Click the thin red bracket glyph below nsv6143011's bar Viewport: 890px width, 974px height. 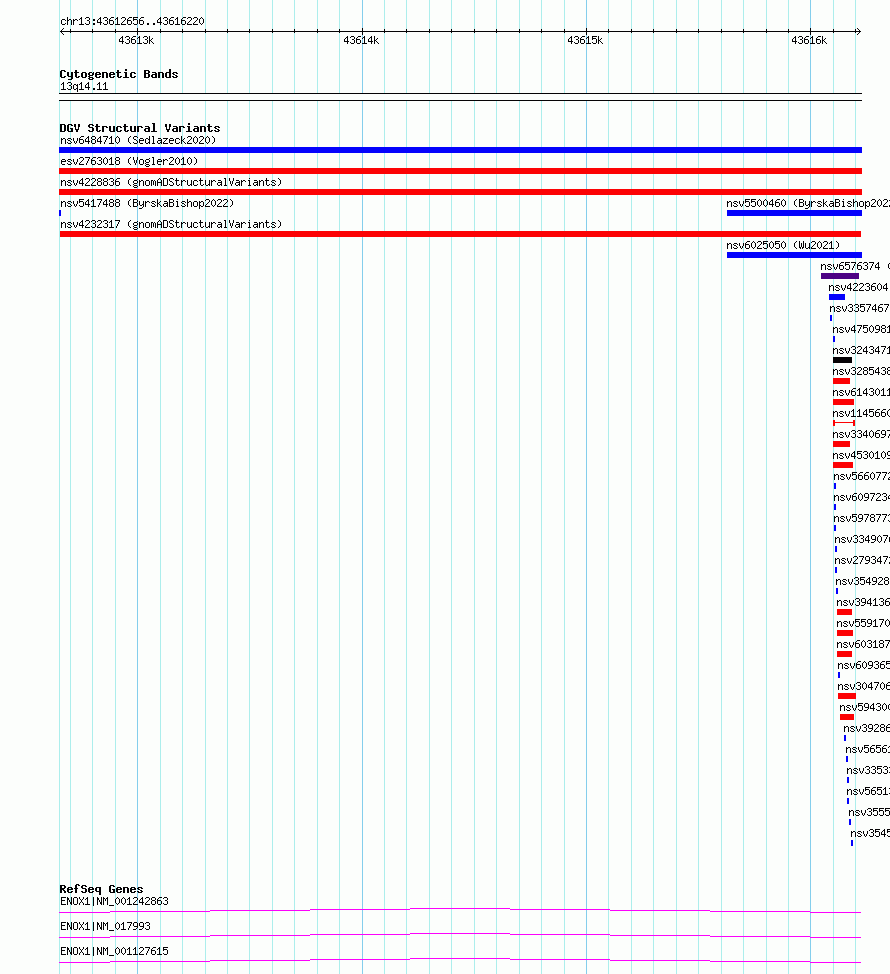click(844, 423)
